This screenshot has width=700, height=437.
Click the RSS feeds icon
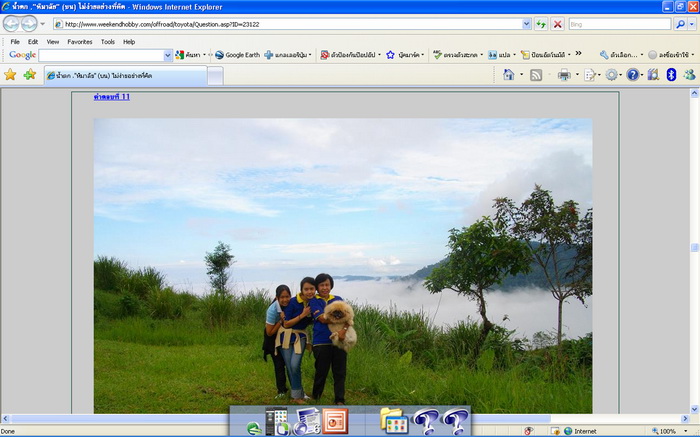(x=536, y=75)
